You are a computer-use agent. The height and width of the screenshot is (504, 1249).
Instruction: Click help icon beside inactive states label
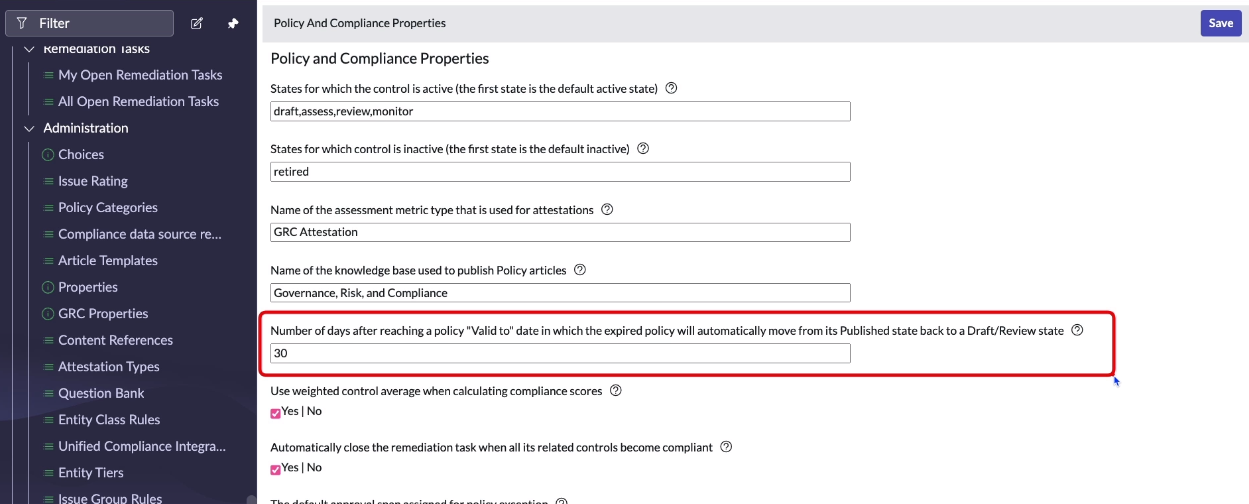tap(643, 148)
